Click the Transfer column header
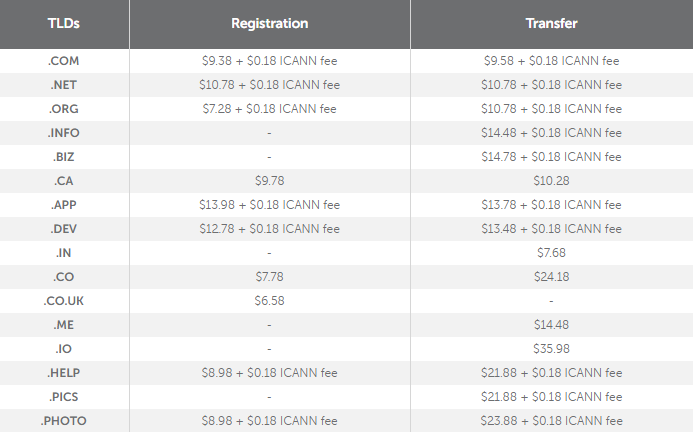The width and height of the screenshot is (695, 432). [x=551, y=23]
